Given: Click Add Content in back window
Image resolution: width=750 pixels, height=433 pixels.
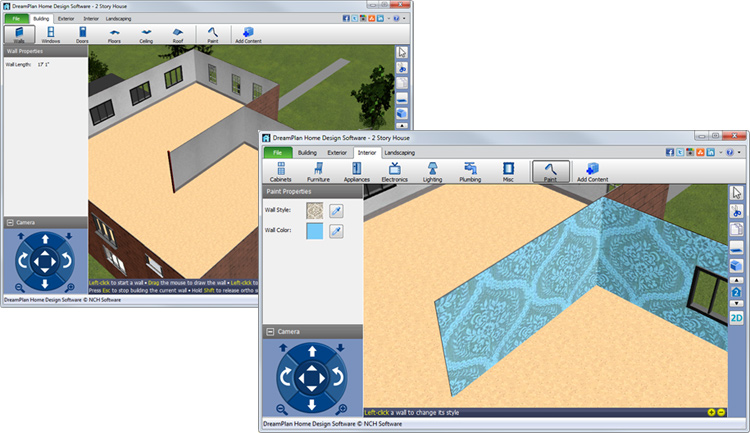Looking at the screenshot, I should (x=248, y=34).
